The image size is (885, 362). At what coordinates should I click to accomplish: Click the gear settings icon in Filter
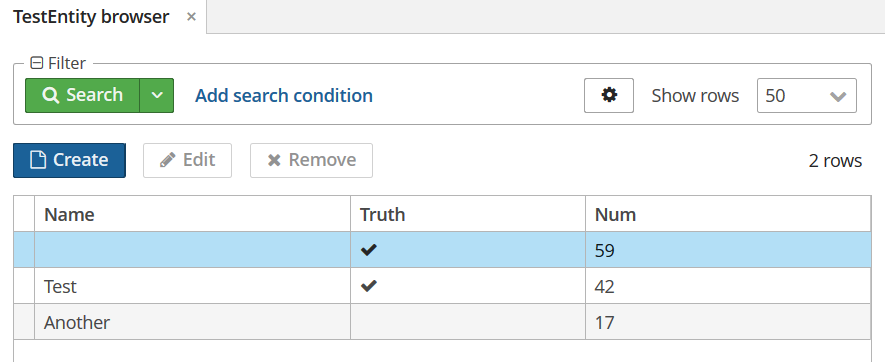click(609, 95)
